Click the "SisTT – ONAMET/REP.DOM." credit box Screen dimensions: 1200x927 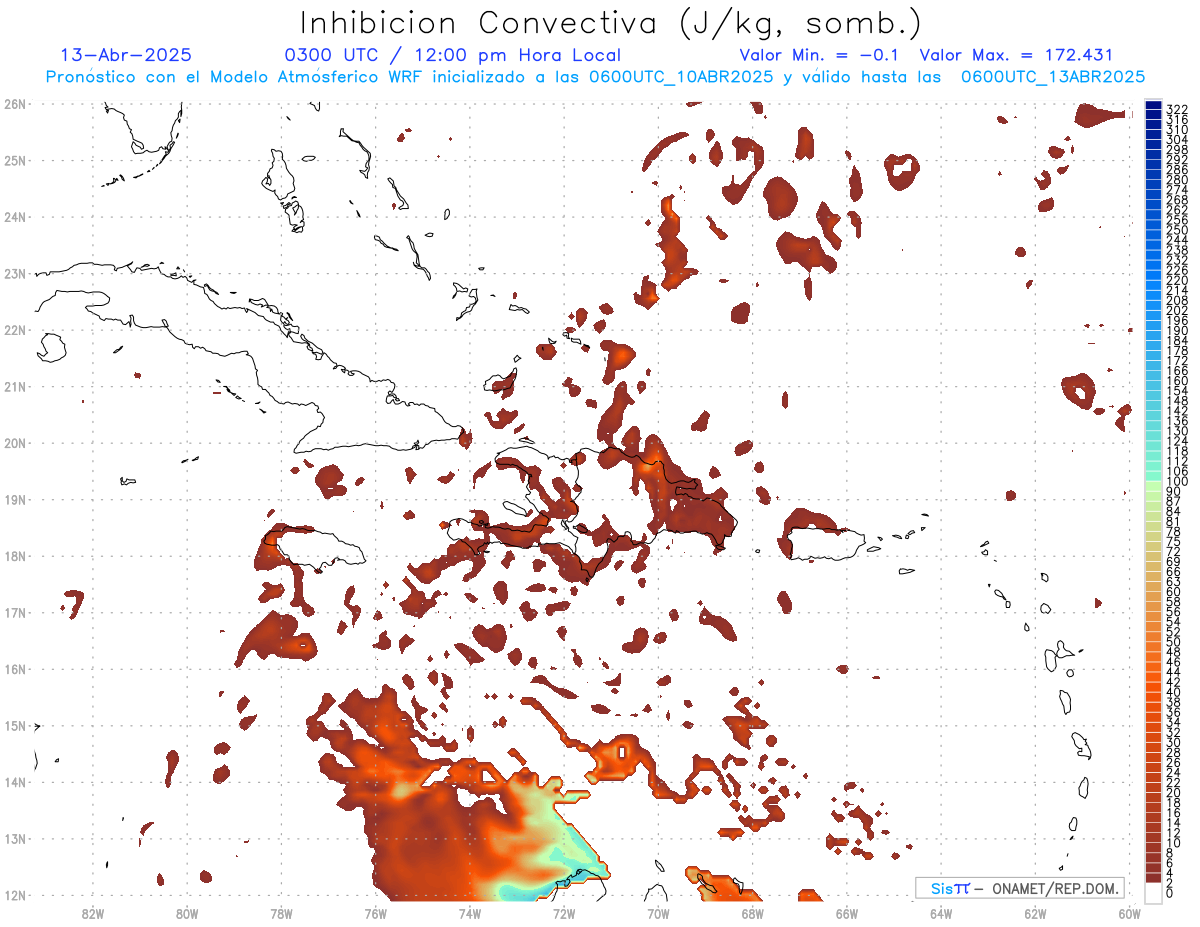[1020, 888]
